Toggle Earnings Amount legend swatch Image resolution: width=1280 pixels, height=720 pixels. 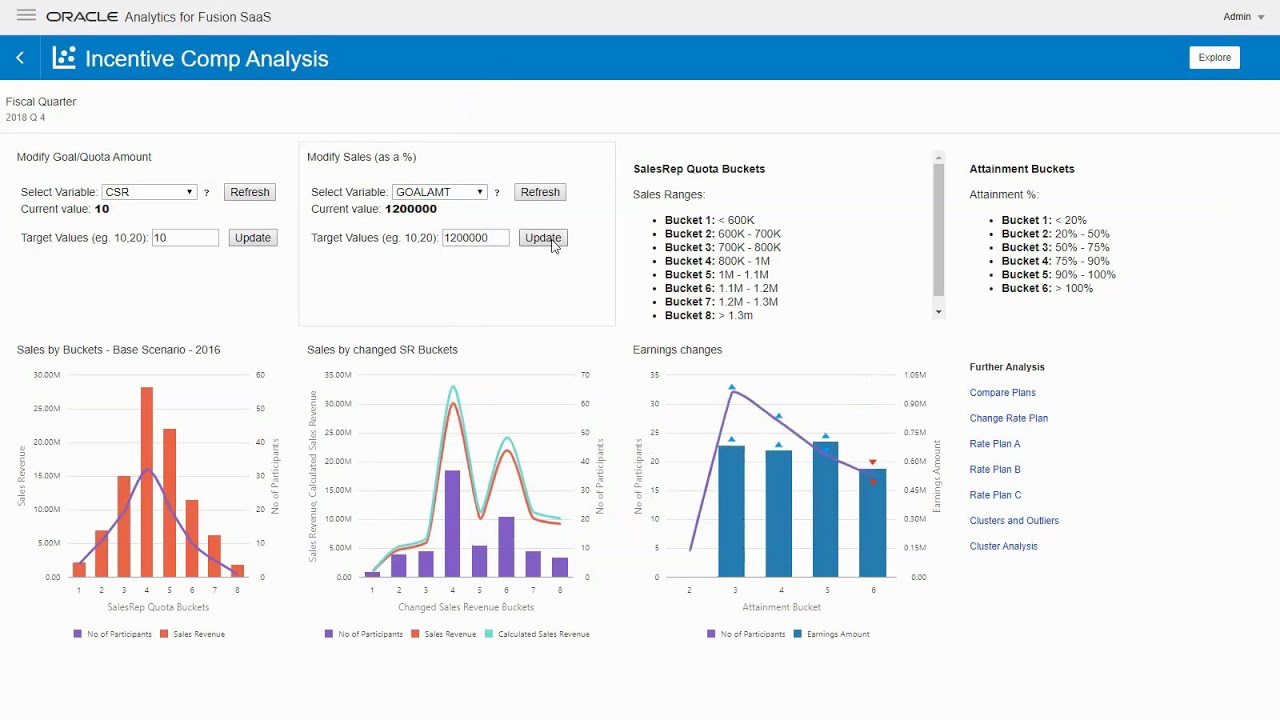click(x=798, y=634)
